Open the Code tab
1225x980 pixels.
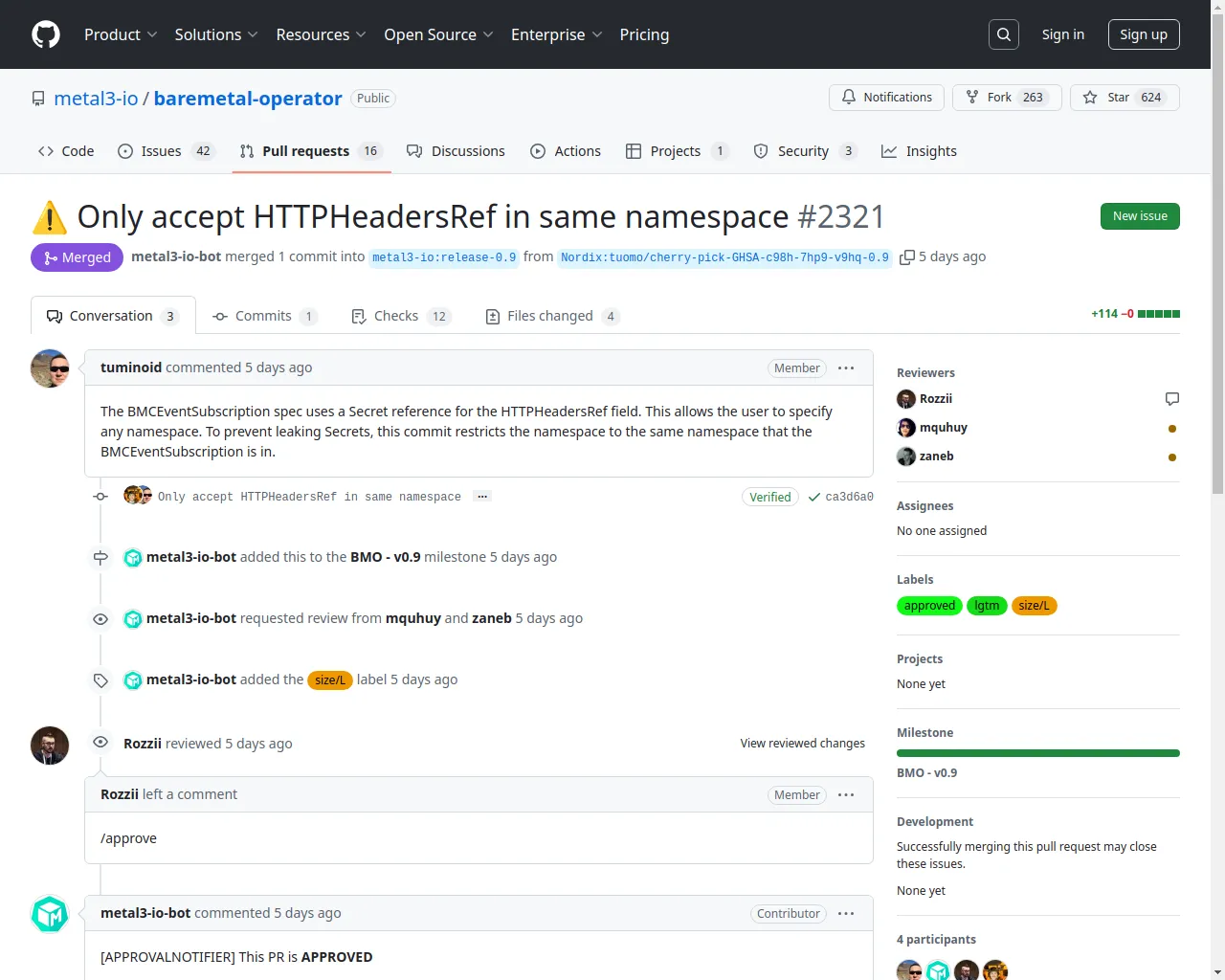(x=66, y=151)
